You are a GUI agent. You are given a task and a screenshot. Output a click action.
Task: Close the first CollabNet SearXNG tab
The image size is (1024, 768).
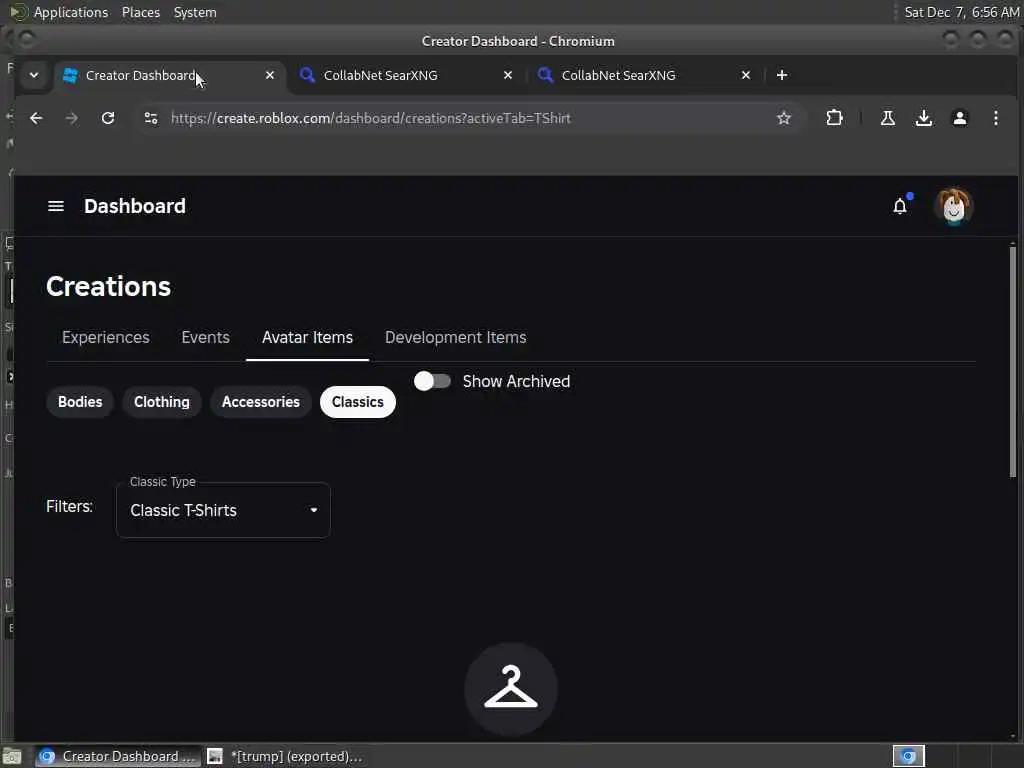[508, 75]
